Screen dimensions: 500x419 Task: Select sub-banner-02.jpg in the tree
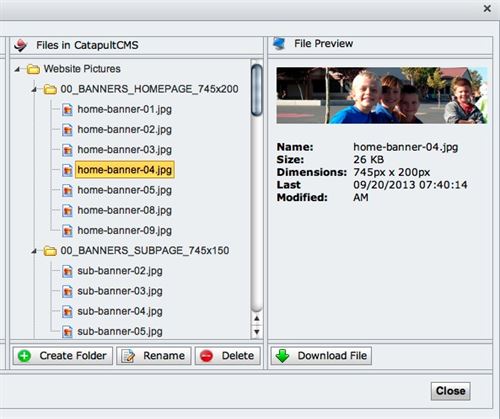click(x=120, y=271)
